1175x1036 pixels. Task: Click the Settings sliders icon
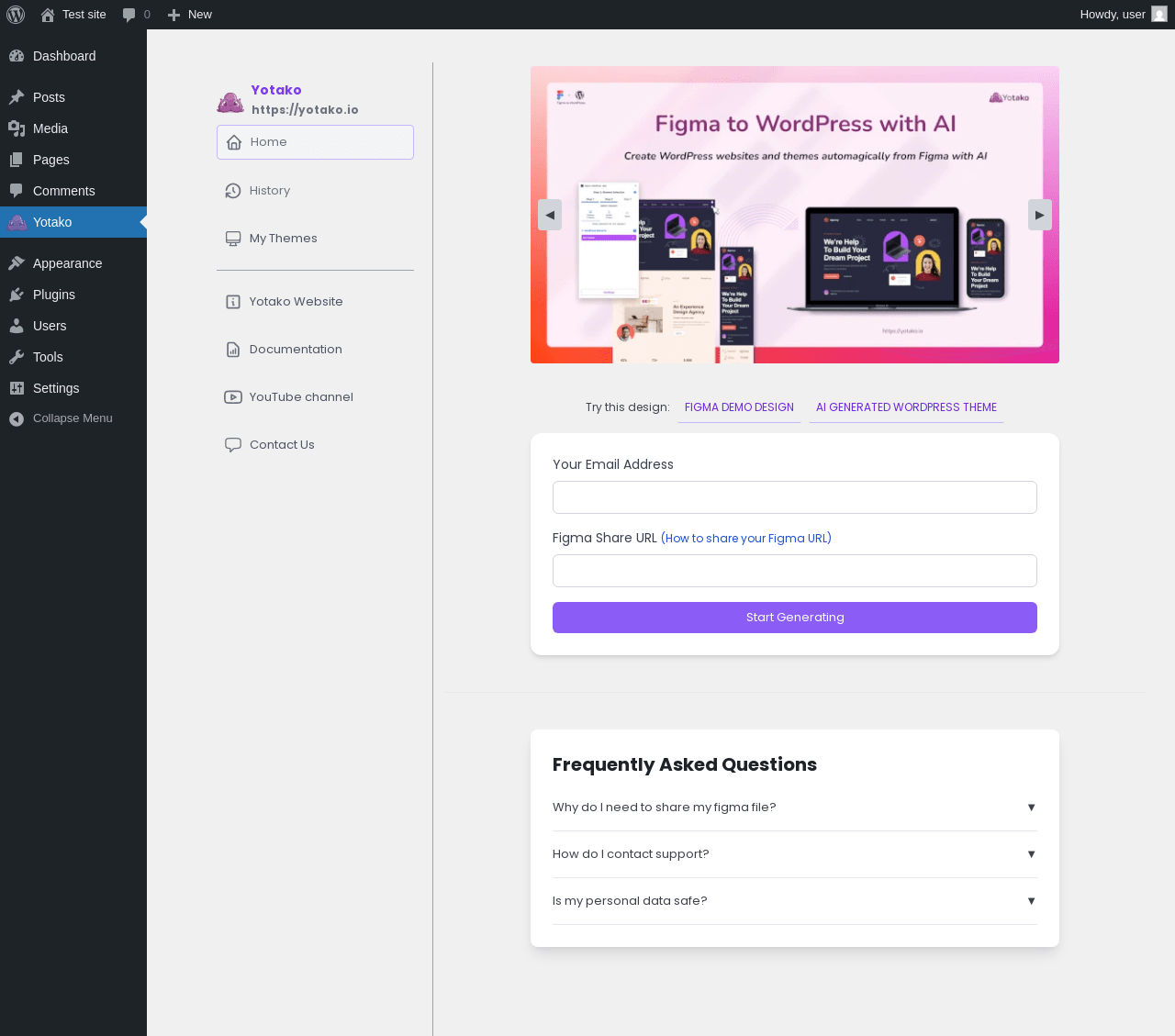17,388
